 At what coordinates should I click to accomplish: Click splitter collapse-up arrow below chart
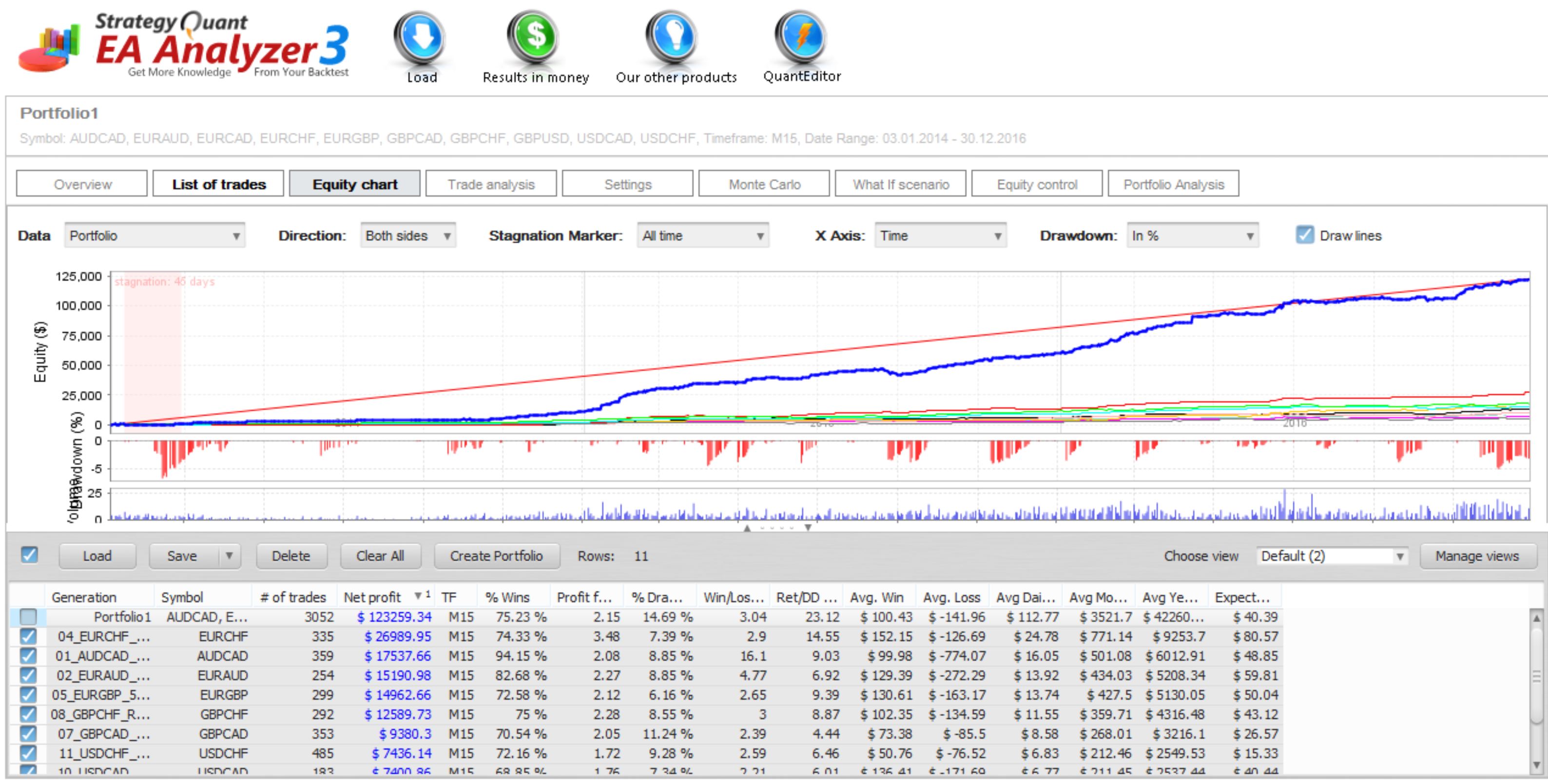pyautogui.click(x=747, y=528)
